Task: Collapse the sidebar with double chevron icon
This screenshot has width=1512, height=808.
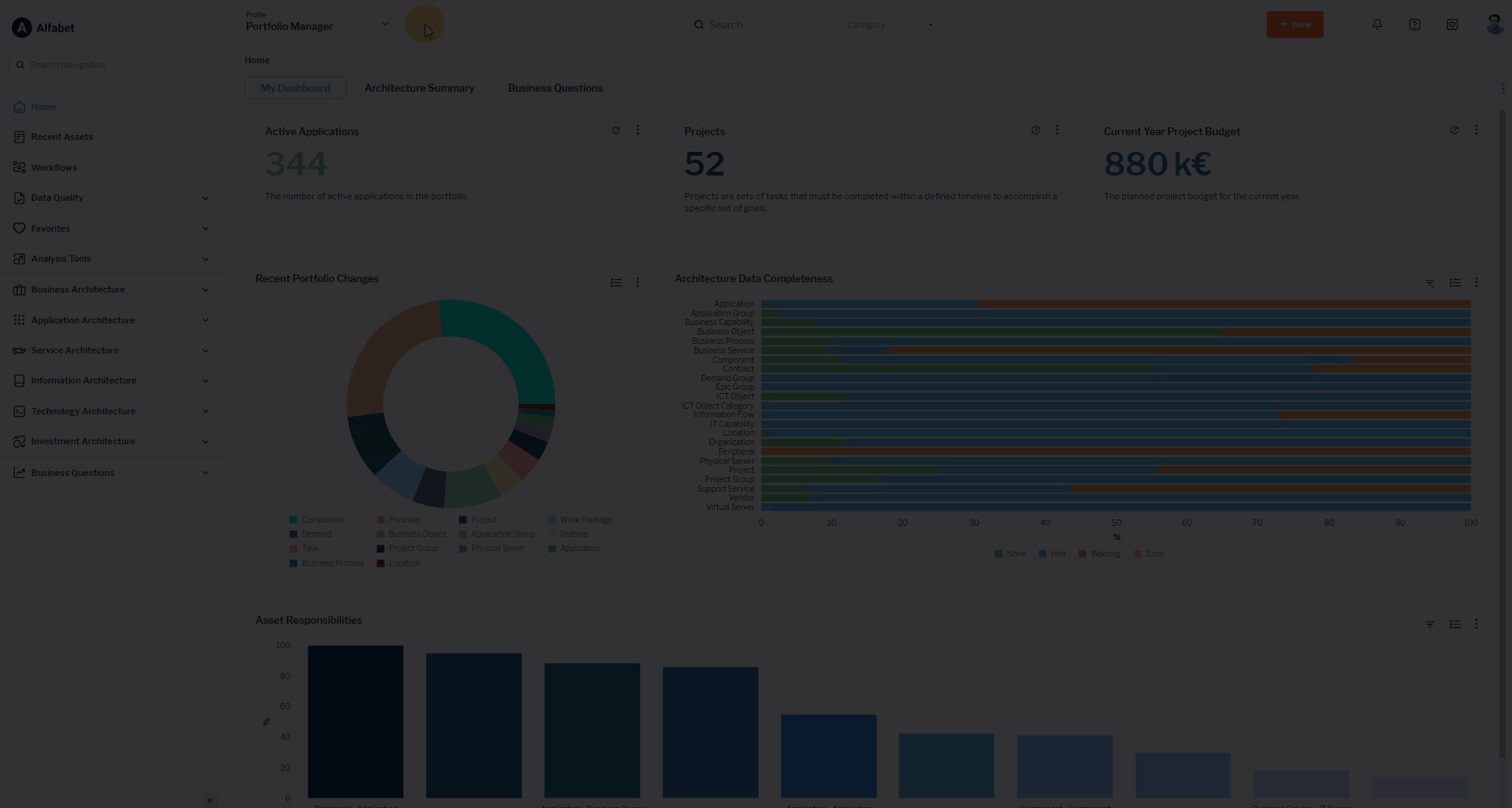Action: 210,800
